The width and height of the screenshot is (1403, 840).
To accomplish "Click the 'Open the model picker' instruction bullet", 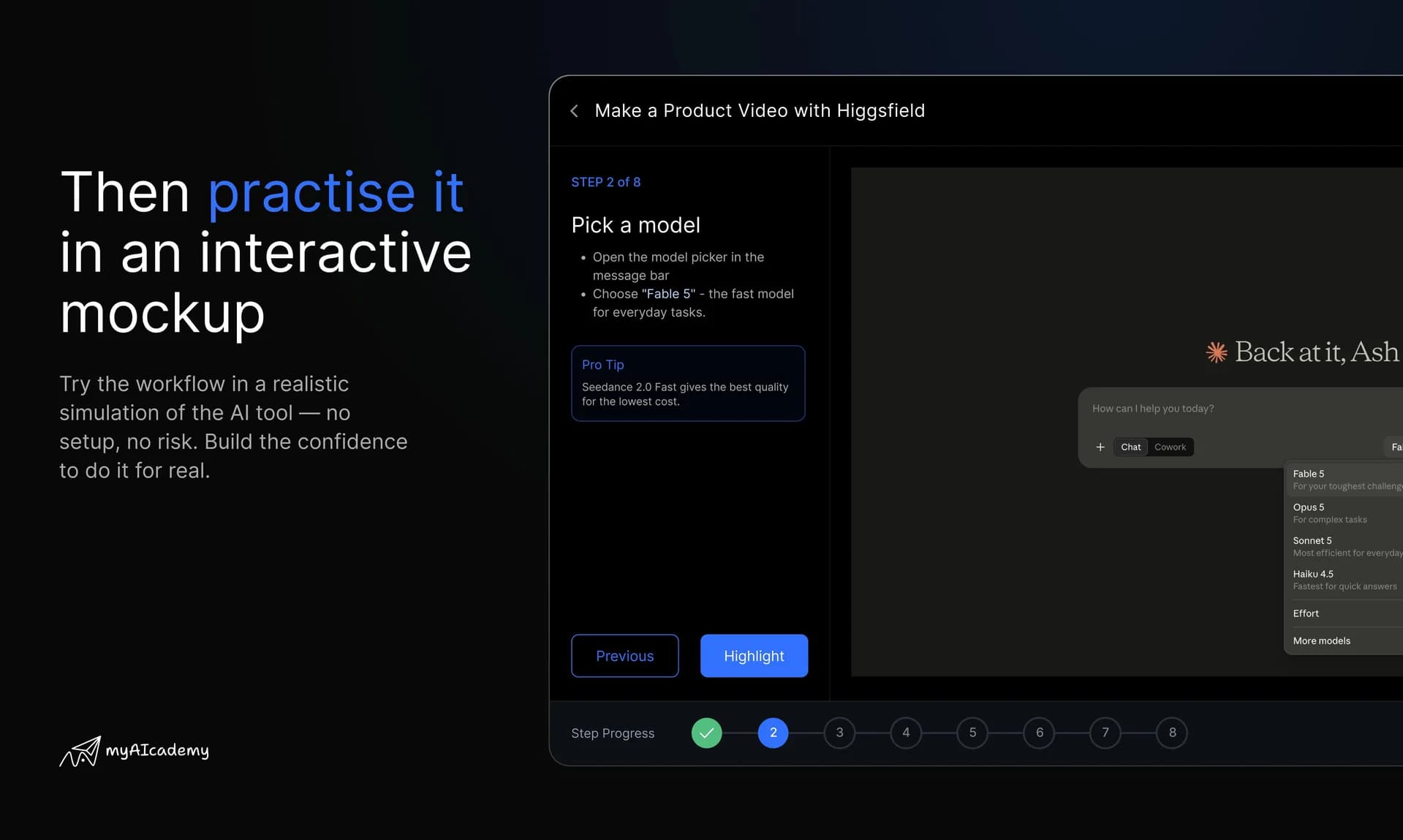I will 678,266.
